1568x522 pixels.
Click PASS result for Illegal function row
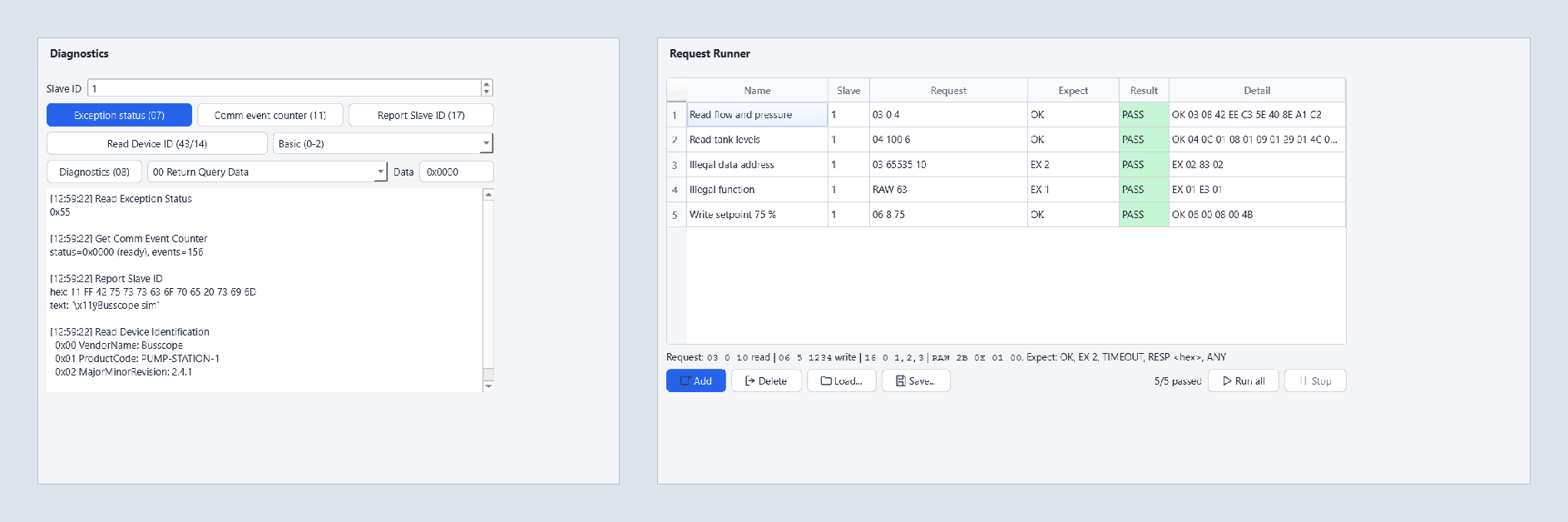[1144, 190]
